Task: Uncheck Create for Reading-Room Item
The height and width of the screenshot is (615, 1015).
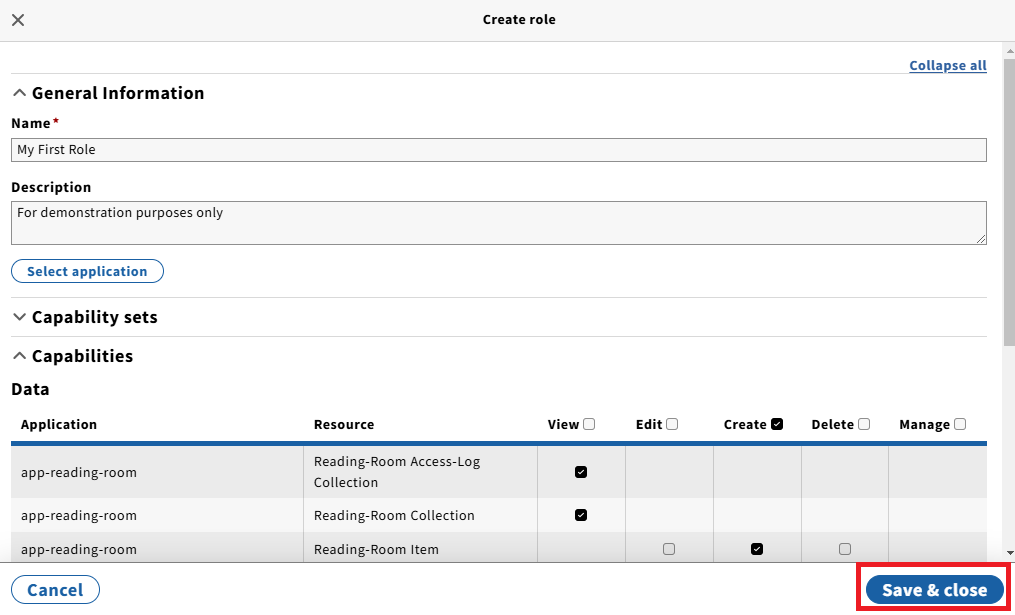Action: point(757,549)
